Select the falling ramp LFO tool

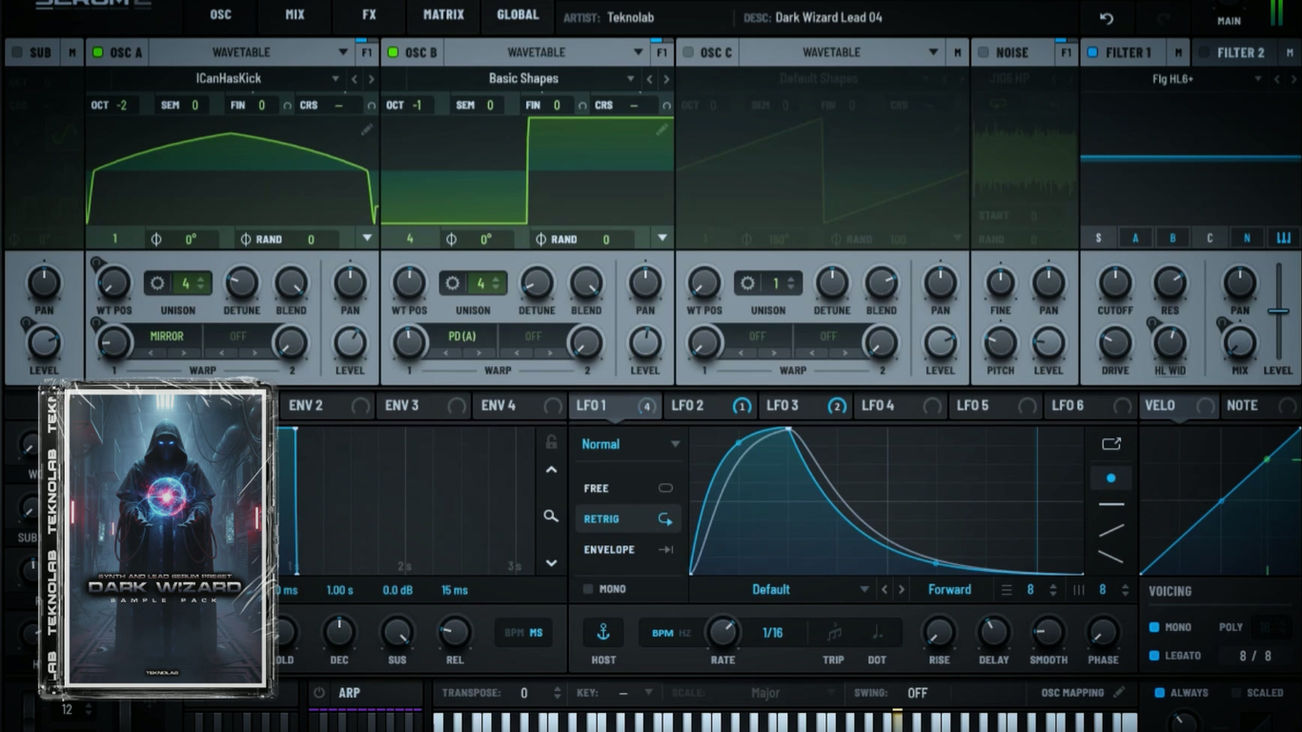1111,557
